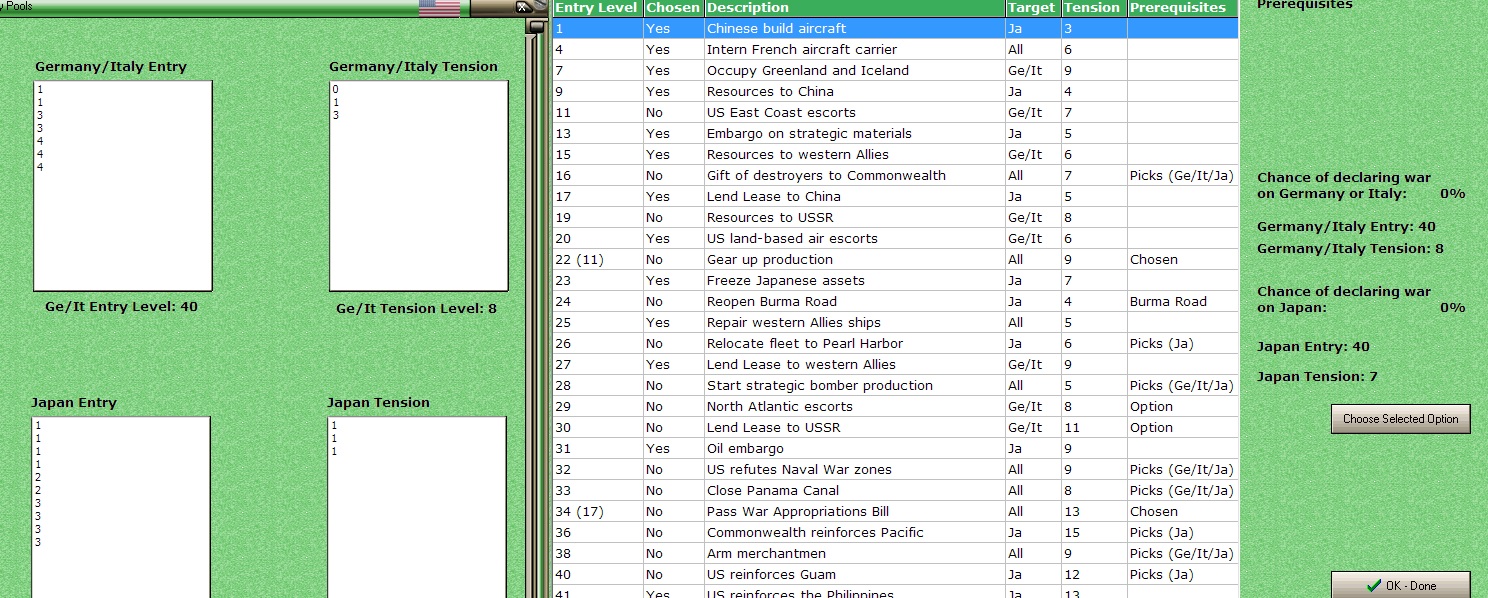Select 'Gift of destroyers to Commonwealth' row
1488x598 pixels.
895,176
